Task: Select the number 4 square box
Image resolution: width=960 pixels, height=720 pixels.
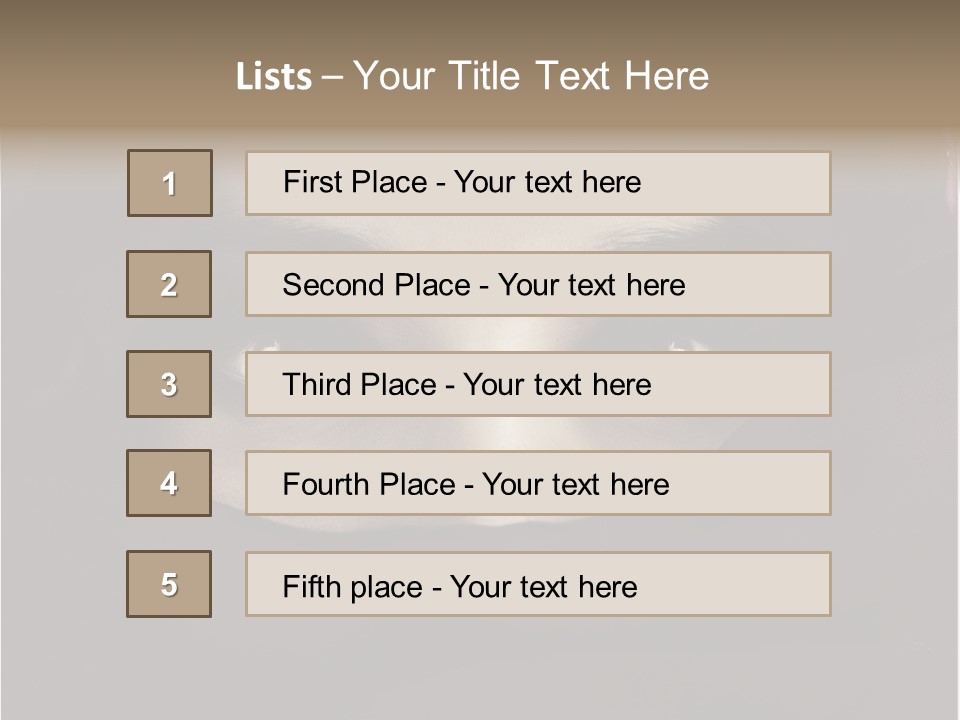Action: click(169, 483)
